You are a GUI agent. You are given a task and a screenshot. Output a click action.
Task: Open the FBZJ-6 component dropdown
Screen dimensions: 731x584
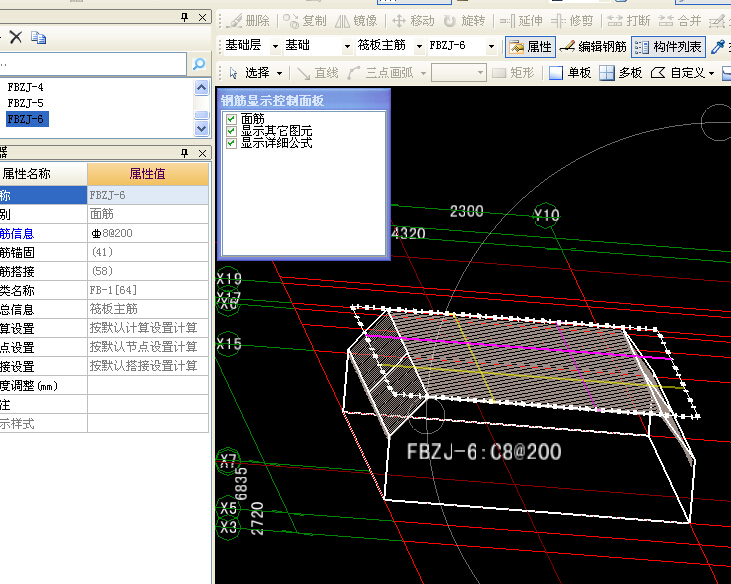coord(491,46)
